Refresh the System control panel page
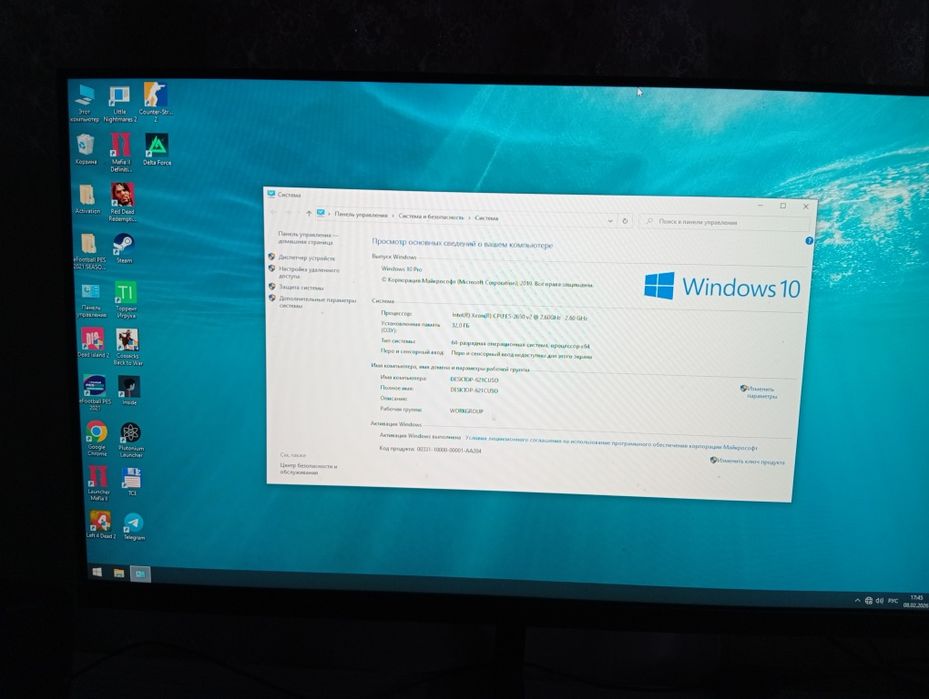The height and width of the screenshot is (699, 929). tap(624, 221)
